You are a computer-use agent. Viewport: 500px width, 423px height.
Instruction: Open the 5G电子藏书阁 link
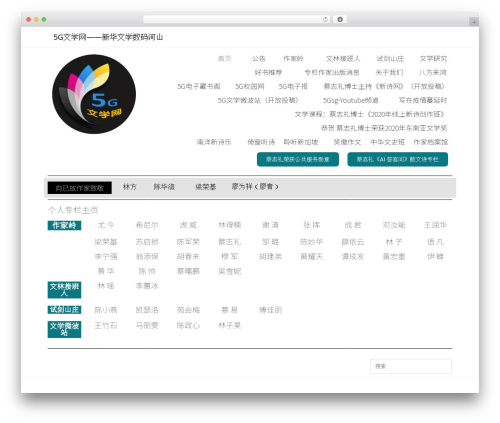(x=199, y=86)
